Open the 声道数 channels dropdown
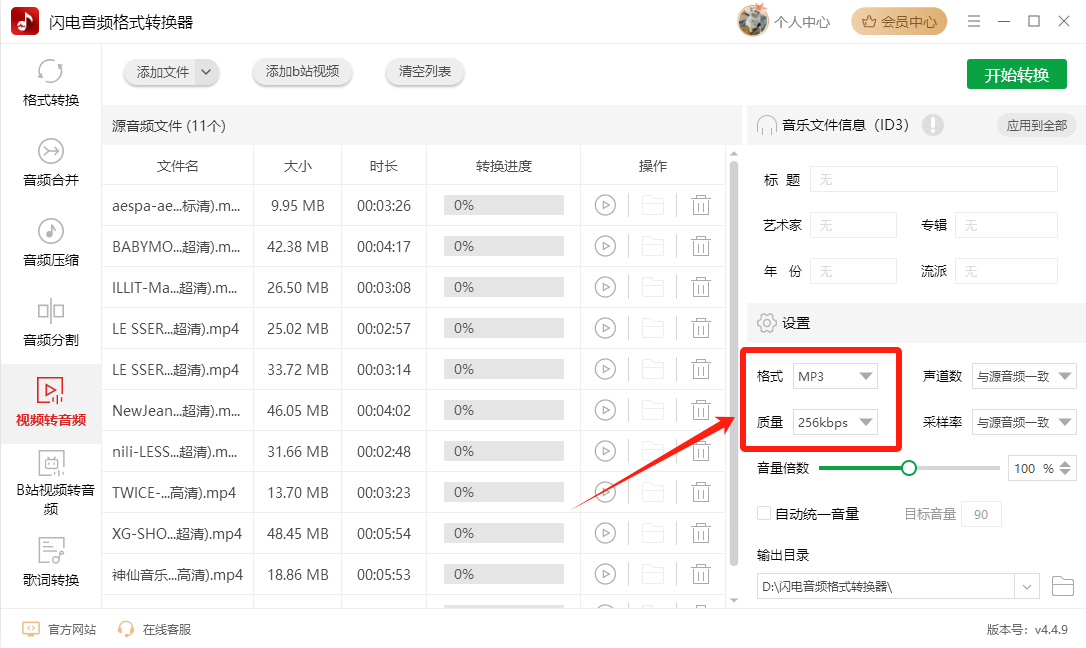 pyautogui.click(x=1024, y=376)
